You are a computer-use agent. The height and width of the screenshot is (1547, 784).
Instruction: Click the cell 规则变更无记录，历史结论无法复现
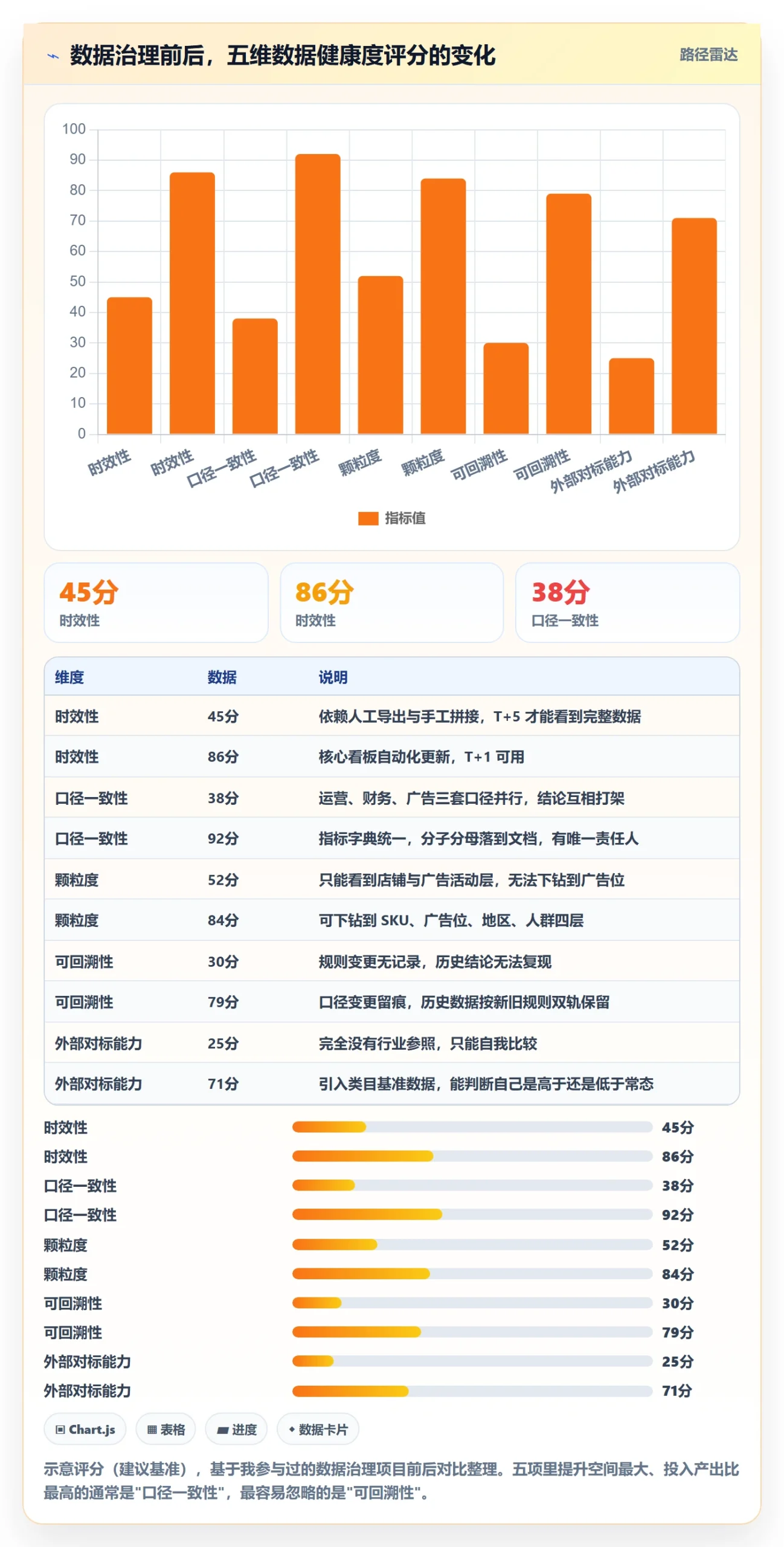coord(435,961)
